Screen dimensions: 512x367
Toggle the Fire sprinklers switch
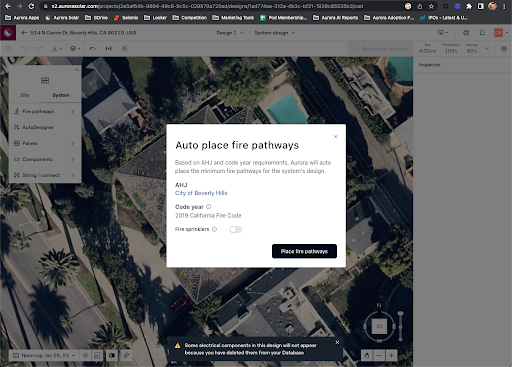click(236, 229)
